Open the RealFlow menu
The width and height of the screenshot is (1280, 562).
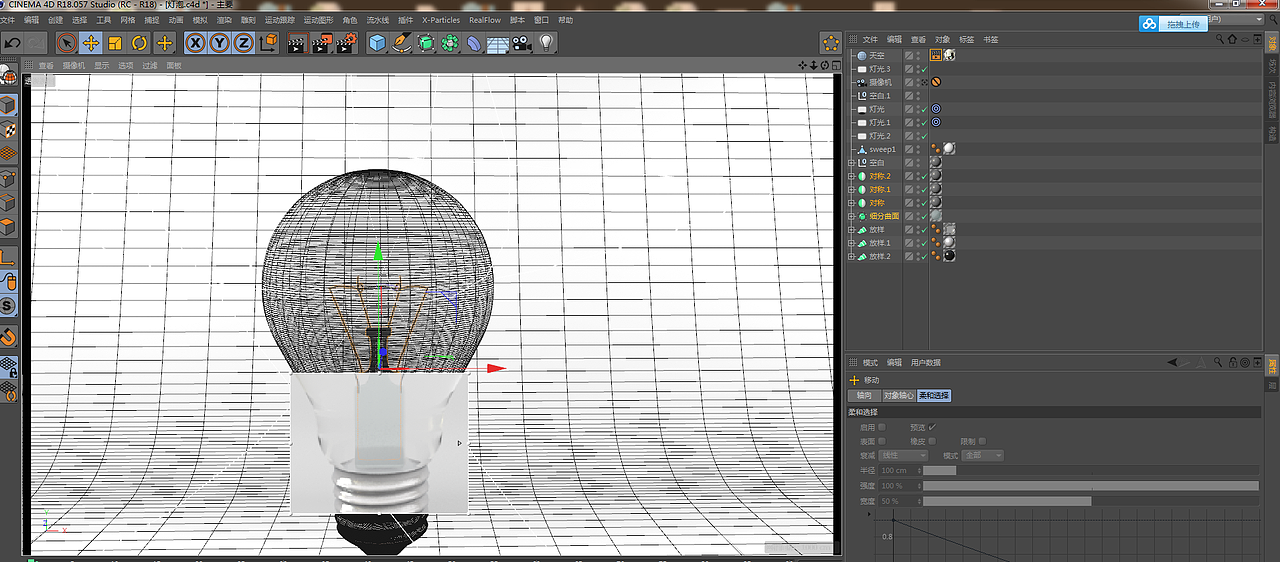point(485,20)
